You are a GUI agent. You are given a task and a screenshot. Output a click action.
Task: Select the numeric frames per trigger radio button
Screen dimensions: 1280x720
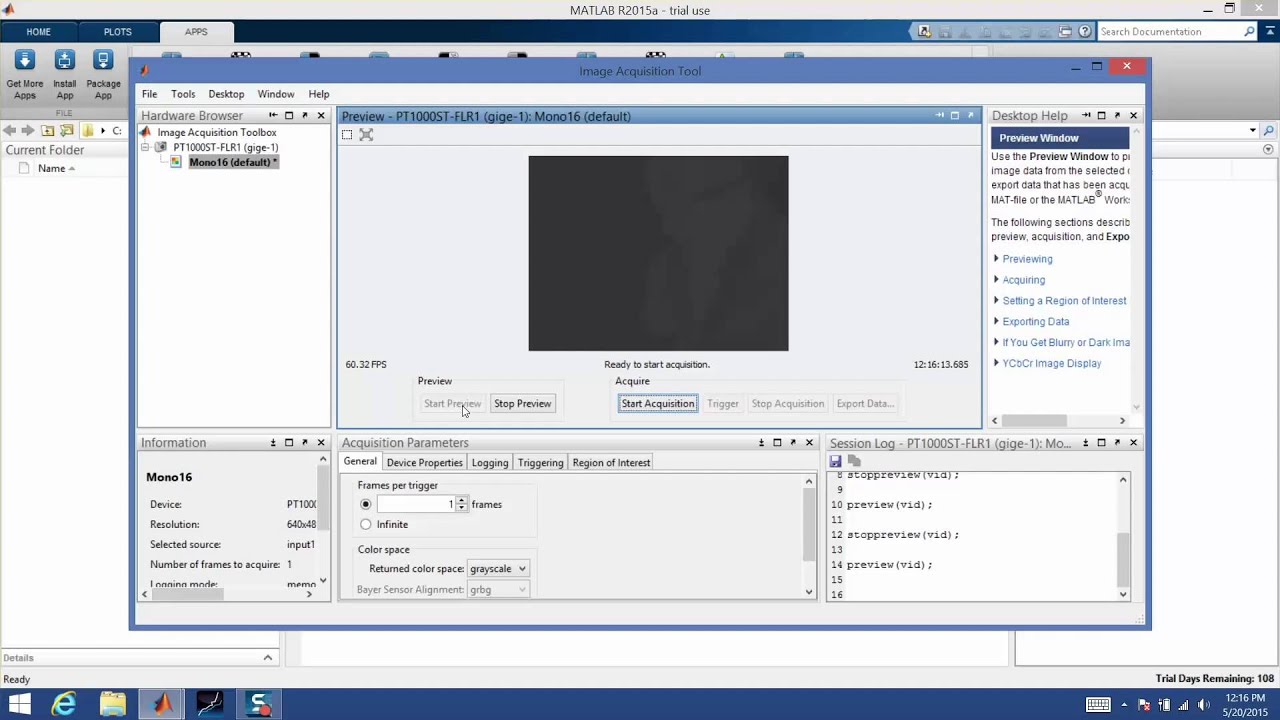click(366, 504)
